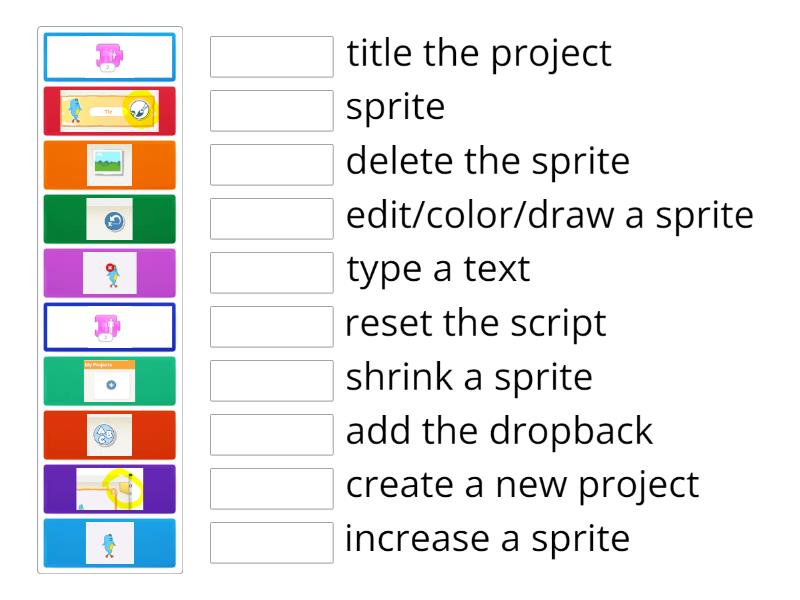This screenshot has height=600, width=800.
Task: Select the My Projects plus tile
Action: point(110,381)
